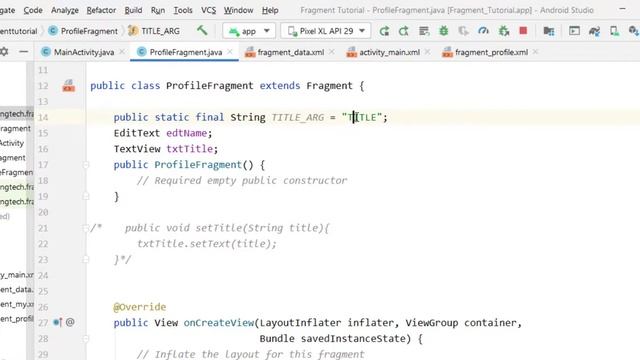Click the ProfileFragment breadcrumb in navigation bar
The image size is (640, 360).
point(83,31)
